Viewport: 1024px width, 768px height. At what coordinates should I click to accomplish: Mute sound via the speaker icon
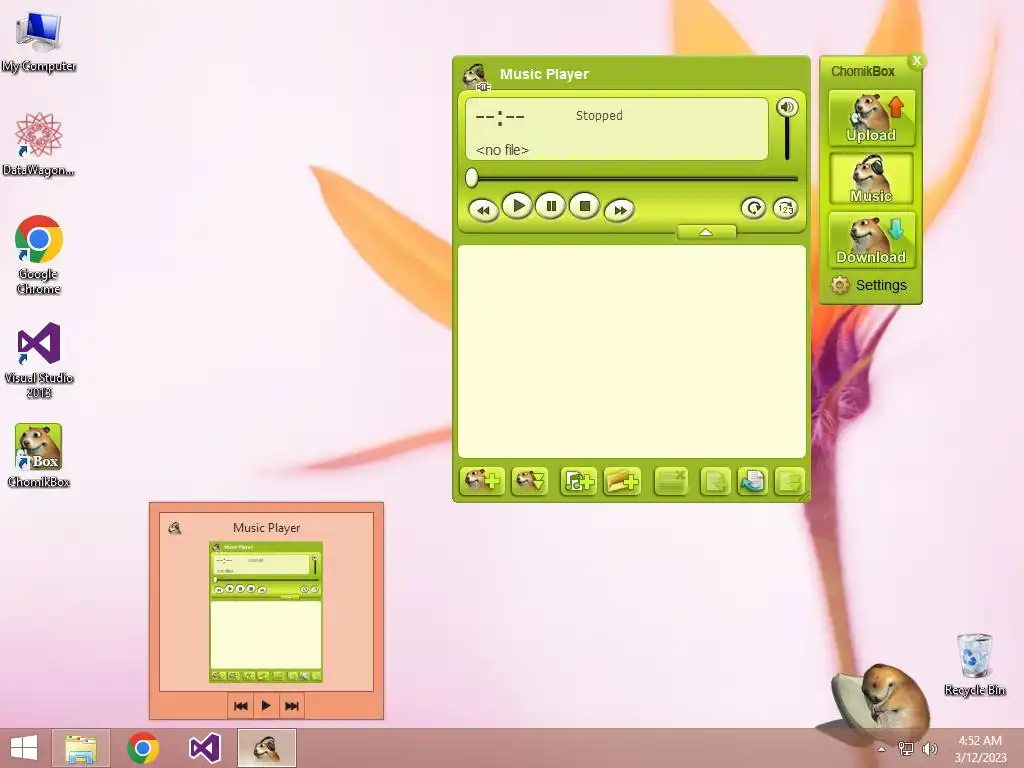[788, 107]
